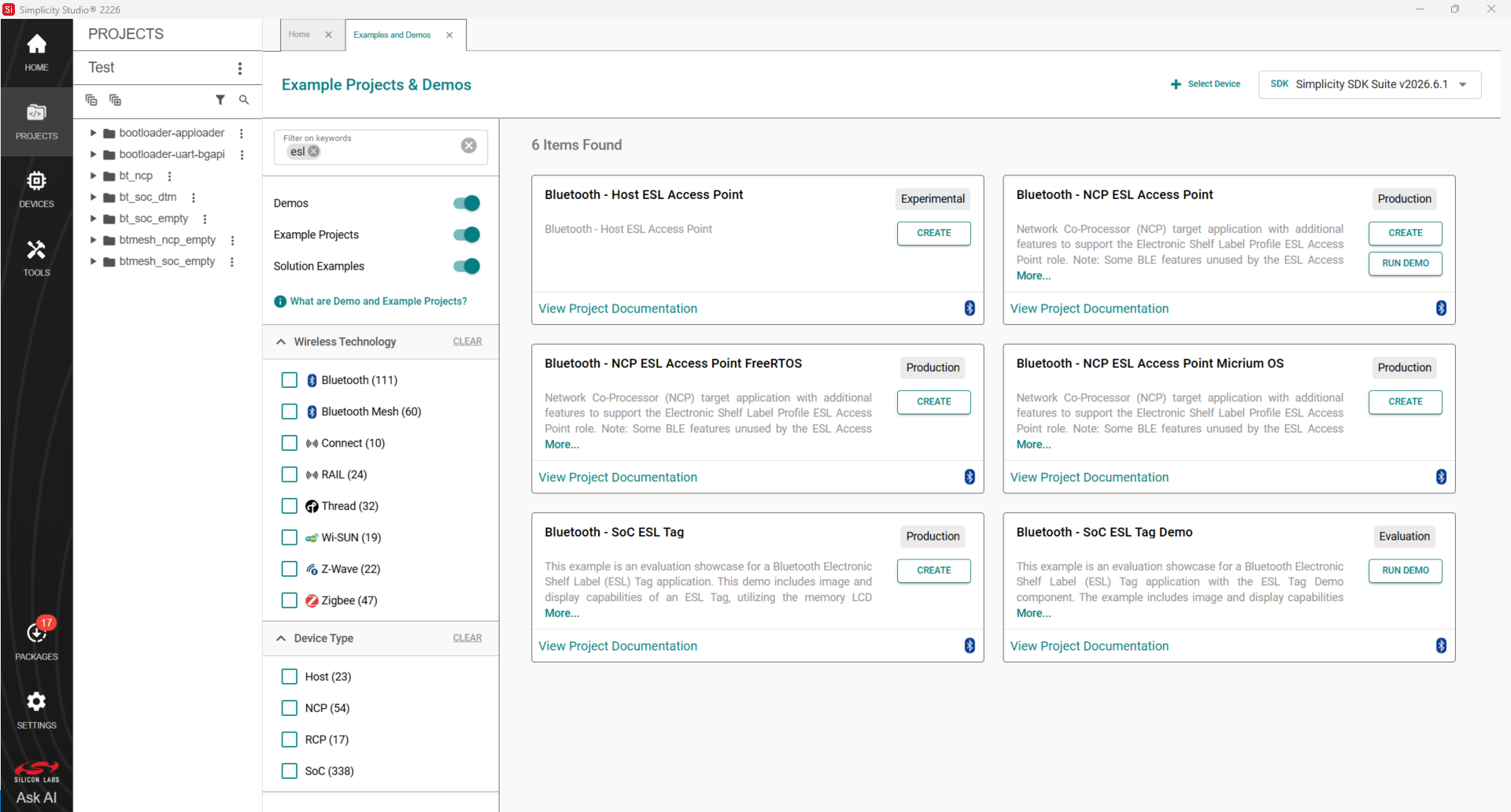The width and height of the screenshot is (1511, 812).
Task: Click Select Device link
Action: (1205, 84)
